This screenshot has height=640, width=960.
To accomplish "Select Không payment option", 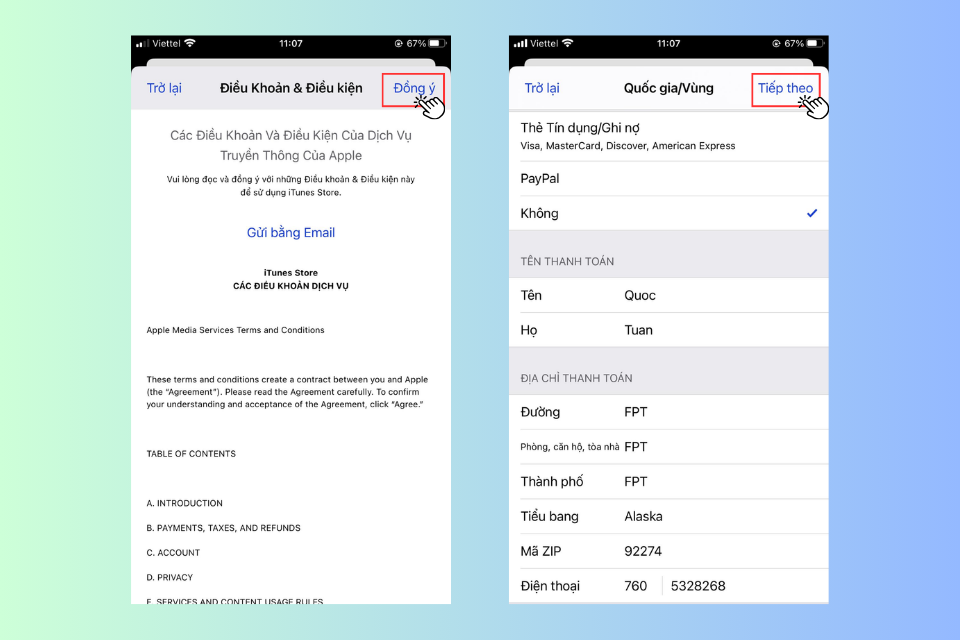I will [x=669, y=213].
